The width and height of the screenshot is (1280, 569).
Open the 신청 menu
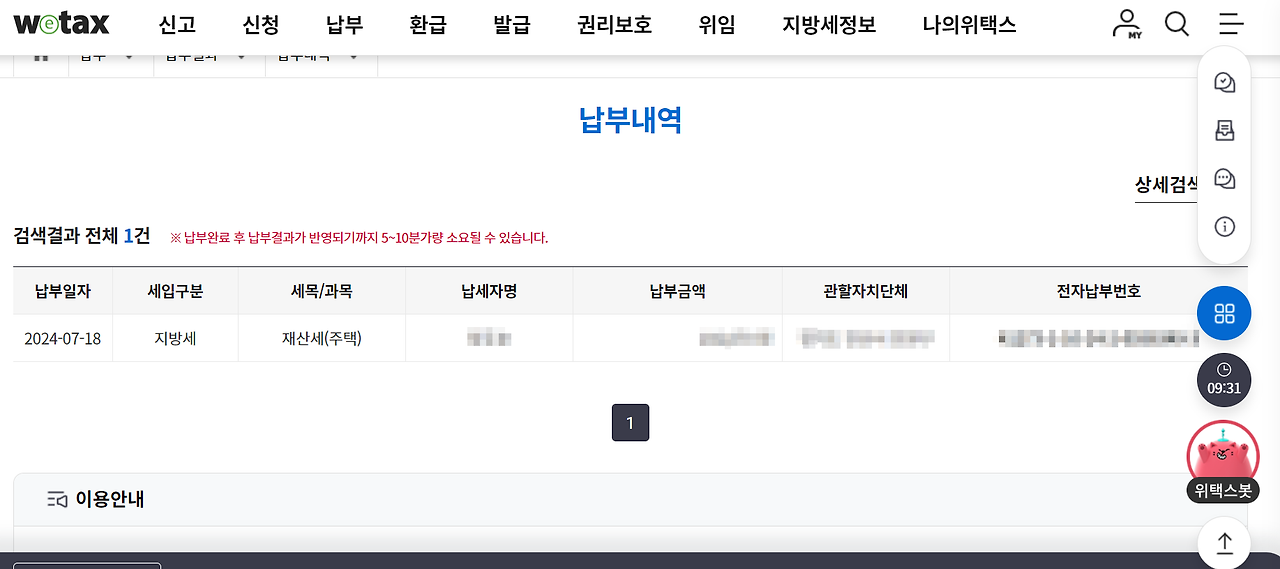[x=261, y=25]
